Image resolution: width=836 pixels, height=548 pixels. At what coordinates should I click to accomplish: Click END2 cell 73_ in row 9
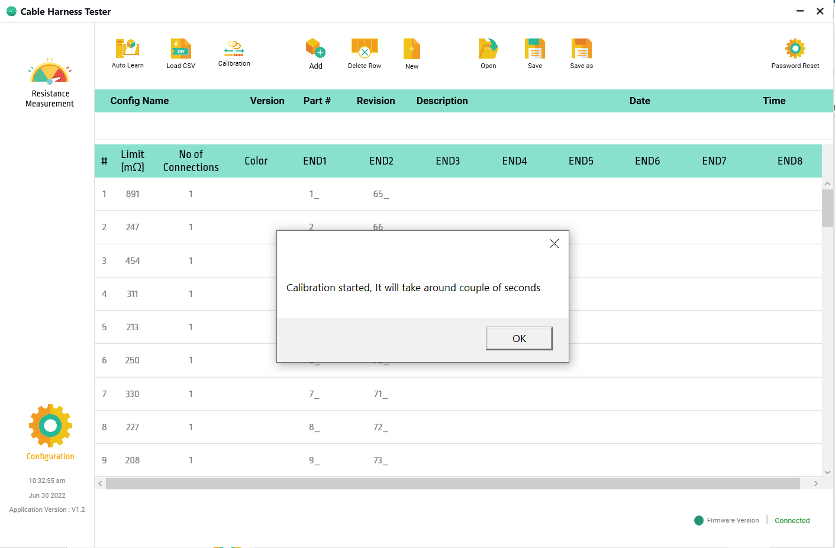point(381,460)
